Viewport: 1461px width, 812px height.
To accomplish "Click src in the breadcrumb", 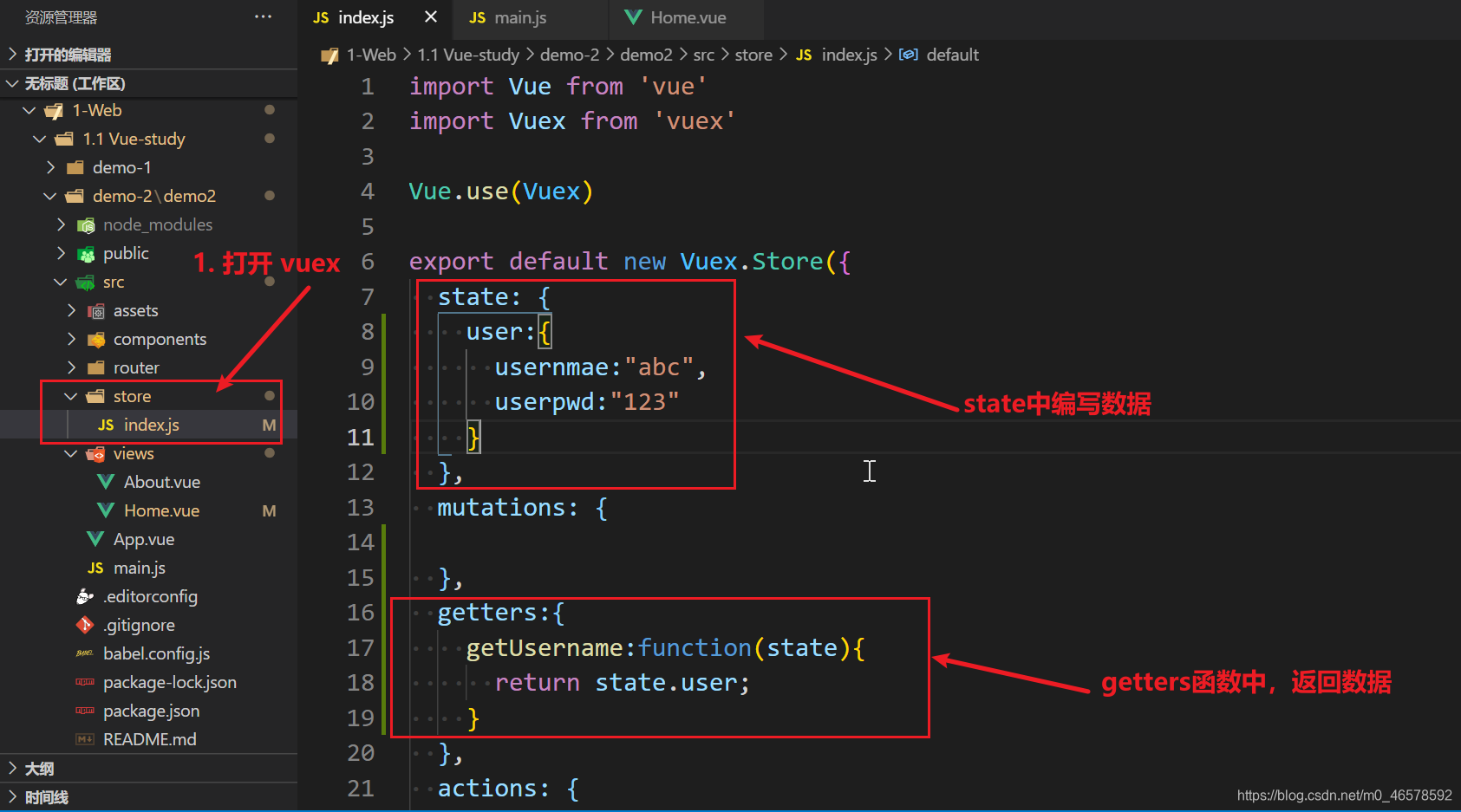I will (703, 55).
